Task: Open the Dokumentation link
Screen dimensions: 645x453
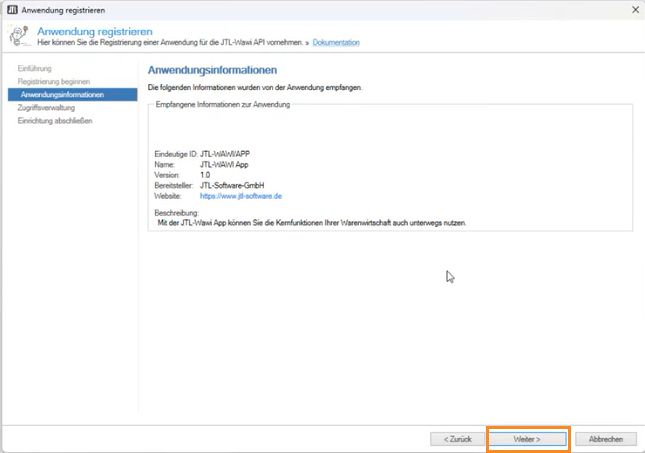Action: (x=336, y=43)
